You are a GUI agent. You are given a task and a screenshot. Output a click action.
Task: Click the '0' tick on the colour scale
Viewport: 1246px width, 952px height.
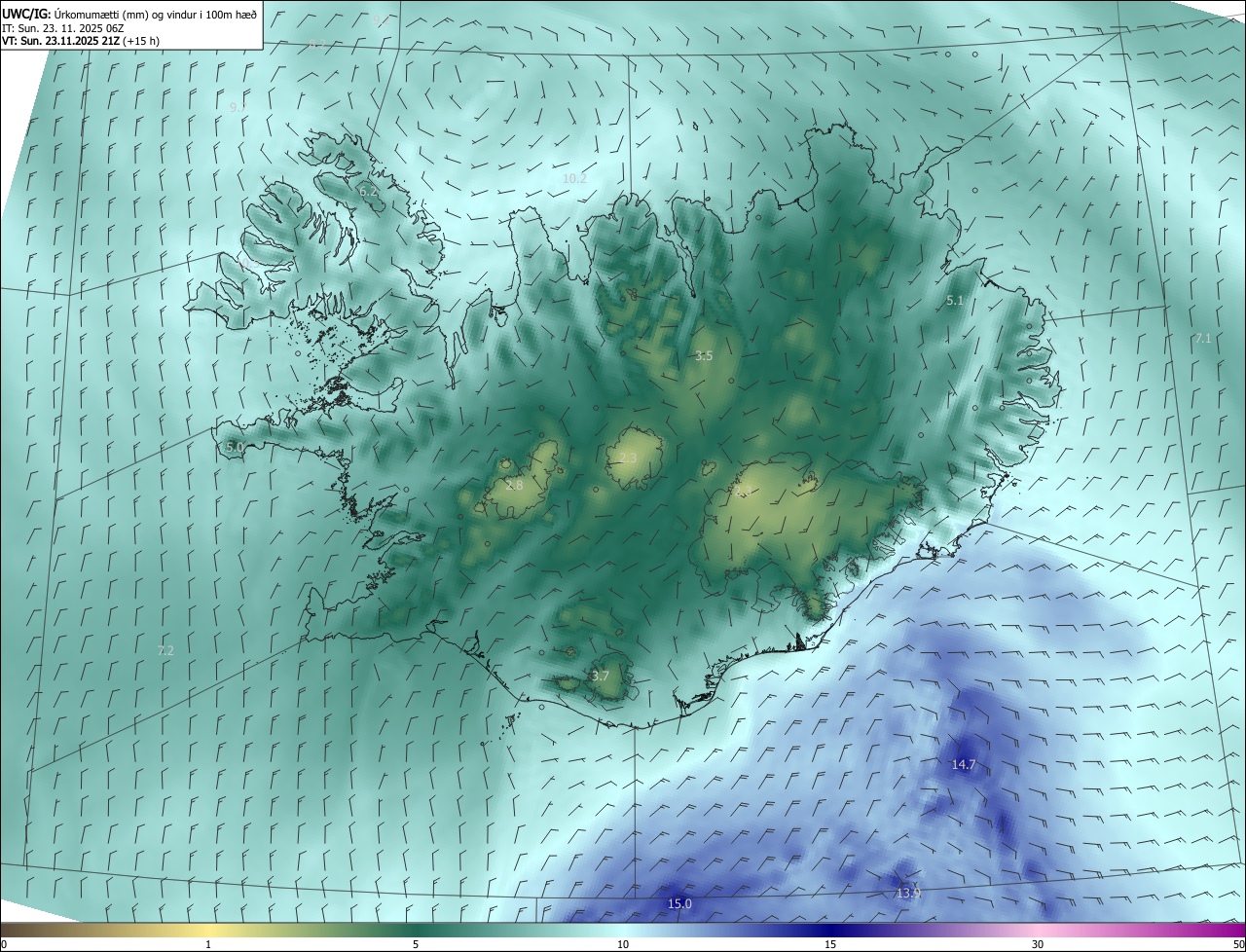[x=4, y=944]
